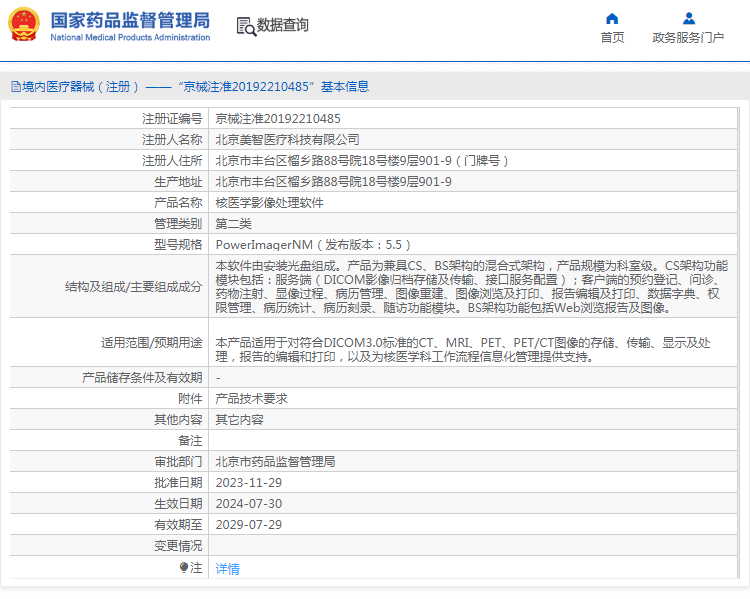Click the 管理类别 row label
Screen dimensions: 750x599
pyautogui.click(x=178, y=224)
